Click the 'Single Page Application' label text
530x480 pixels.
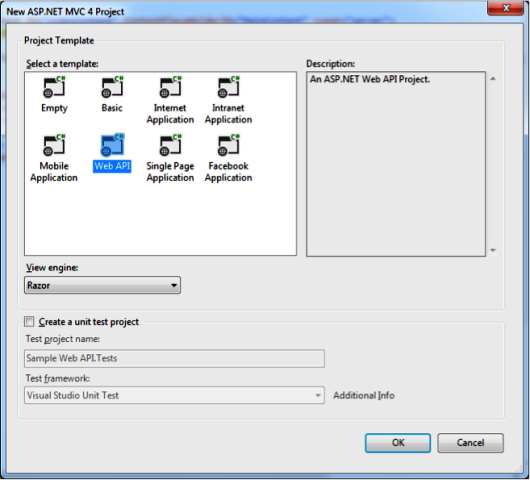click(x=170, y=172)
